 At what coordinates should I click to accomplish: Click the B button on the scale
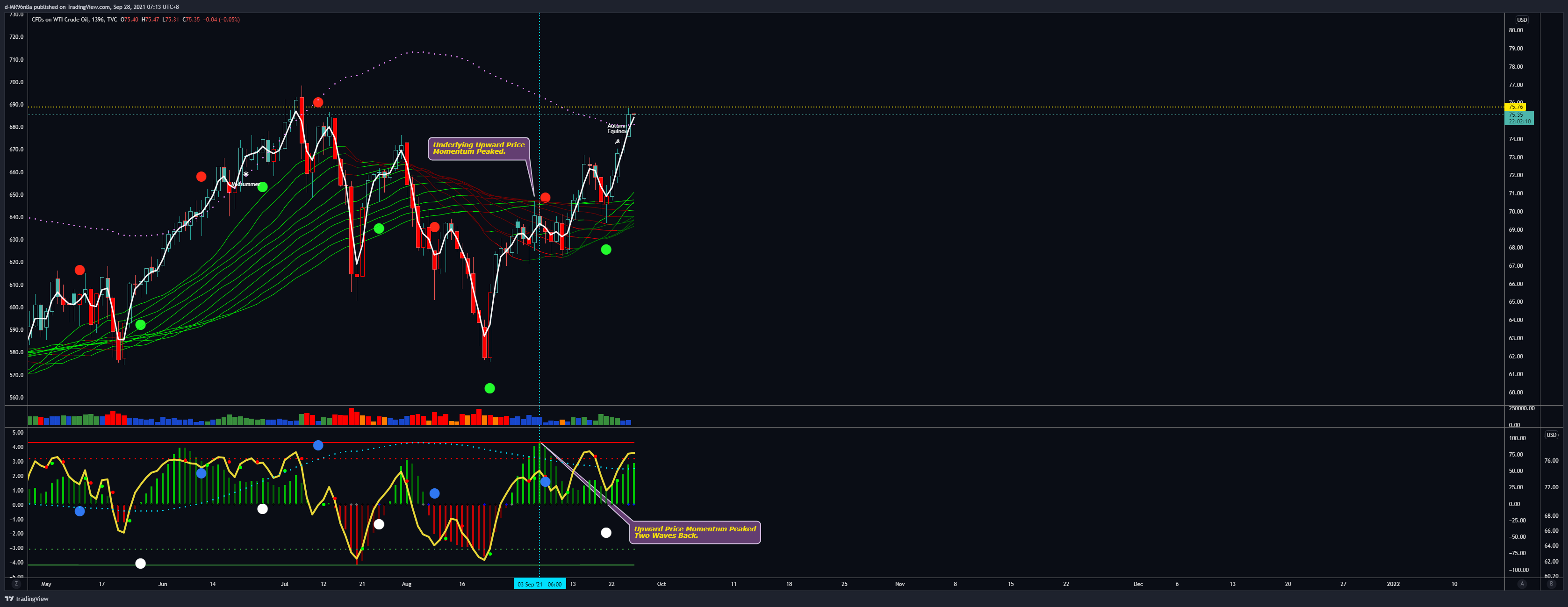[x=1551, y=584]
